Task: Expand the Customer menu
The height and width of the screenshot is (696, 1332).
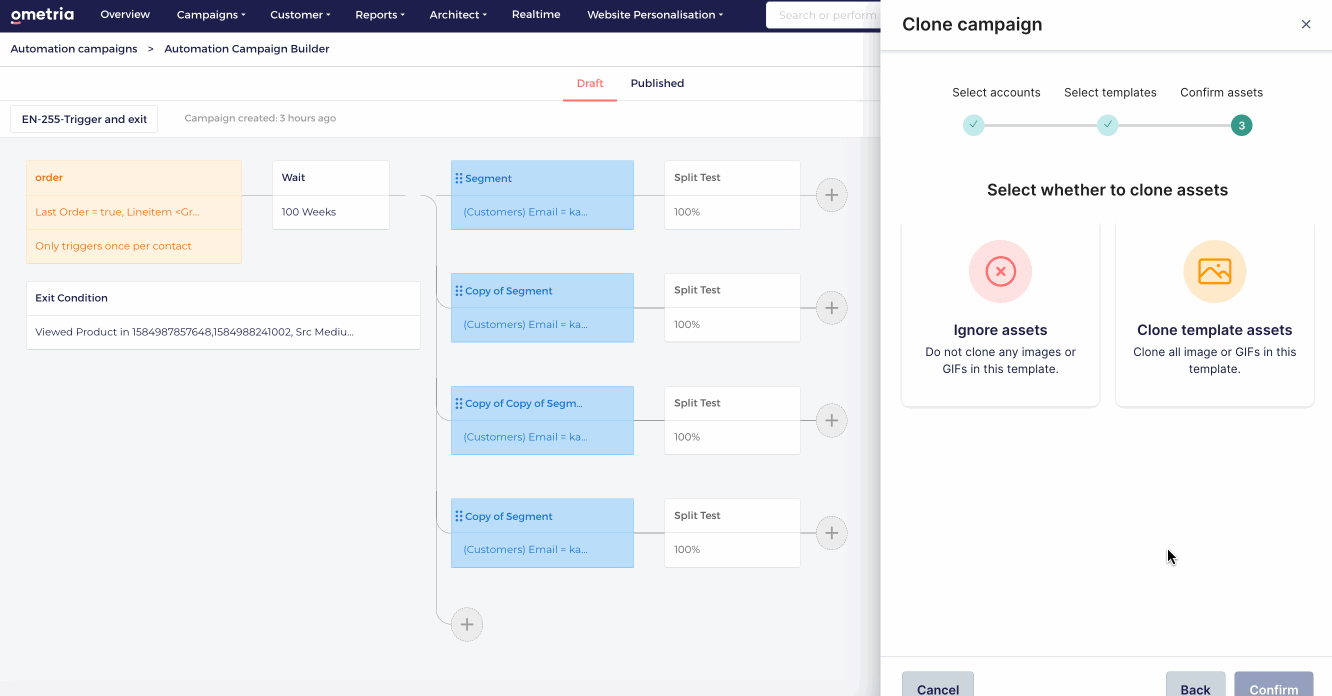Action: 300,15
